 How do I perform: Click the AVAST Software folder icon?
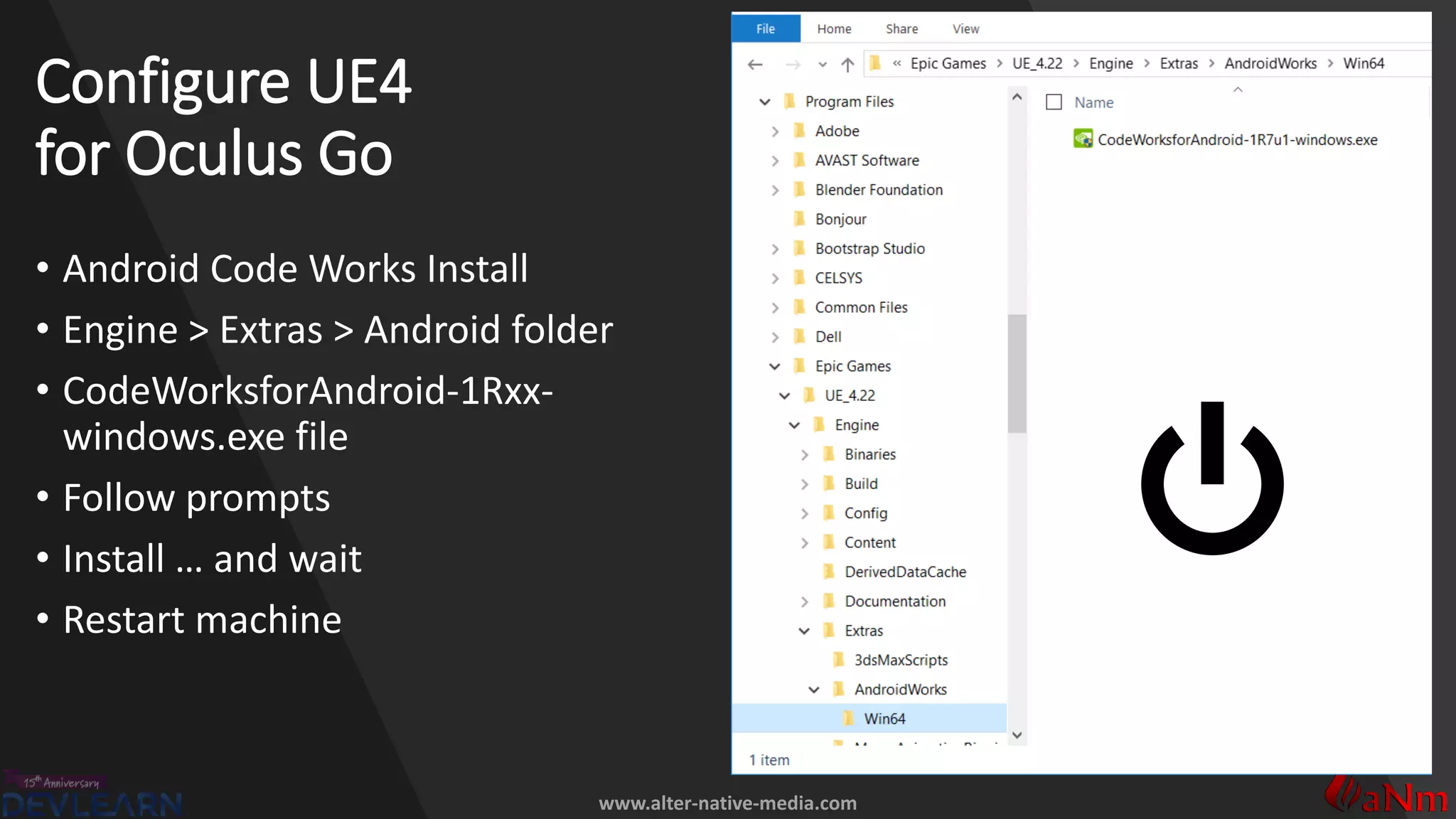click(x=800, y=160)
